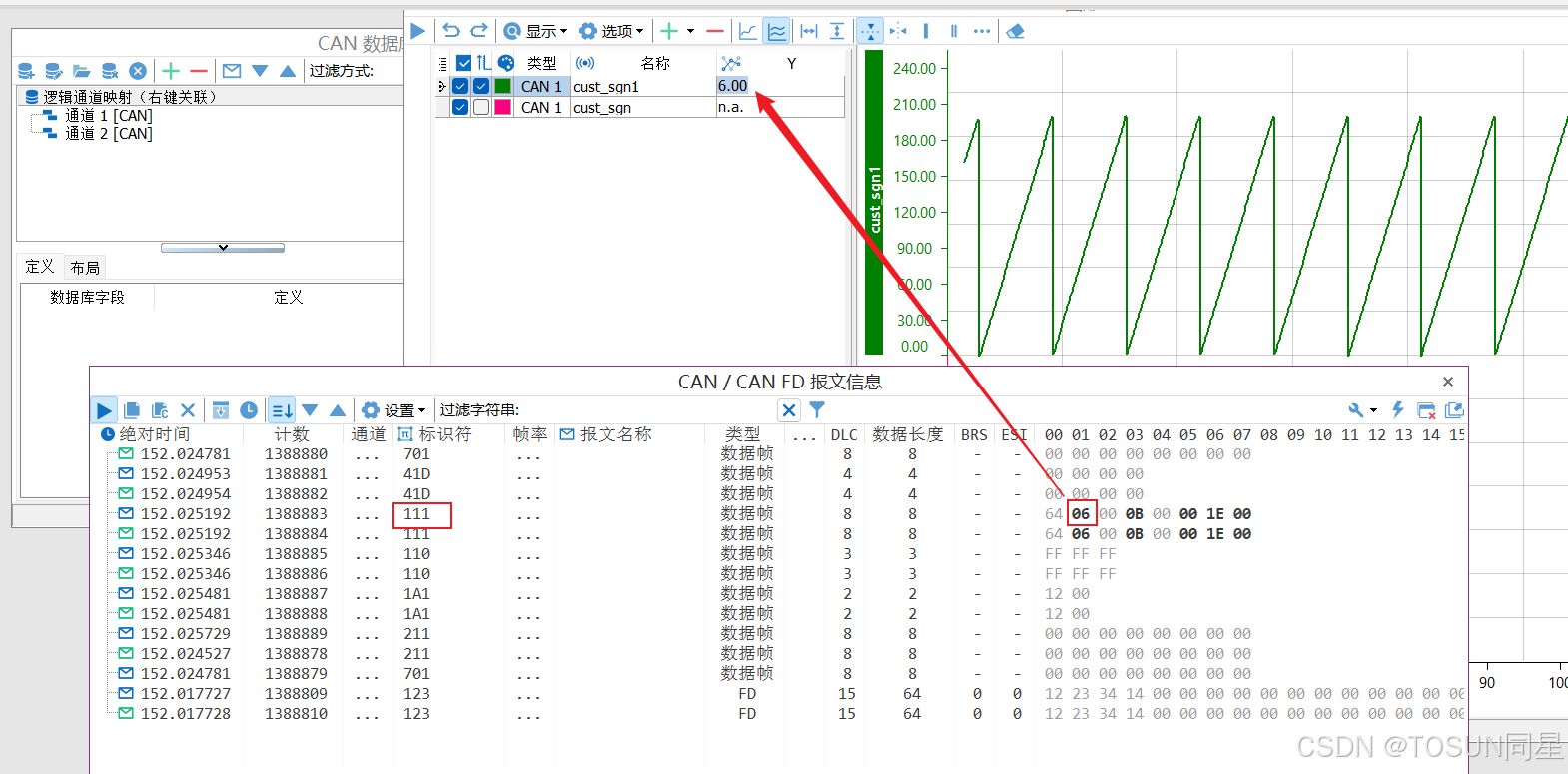This screenshot has height=774, width=1568.
Task: Click green plus in CAN database toolbar
Action: [171, 71]
